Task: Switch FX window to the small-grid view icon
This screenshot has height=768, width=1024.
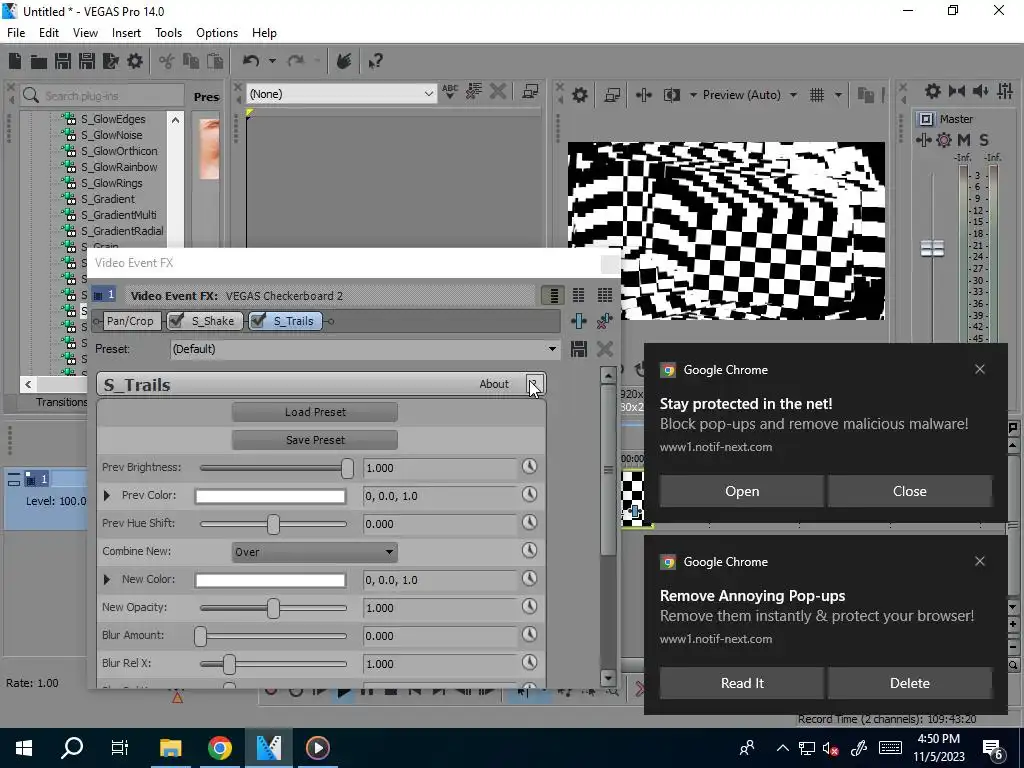Action: click(x=579, y=295)
